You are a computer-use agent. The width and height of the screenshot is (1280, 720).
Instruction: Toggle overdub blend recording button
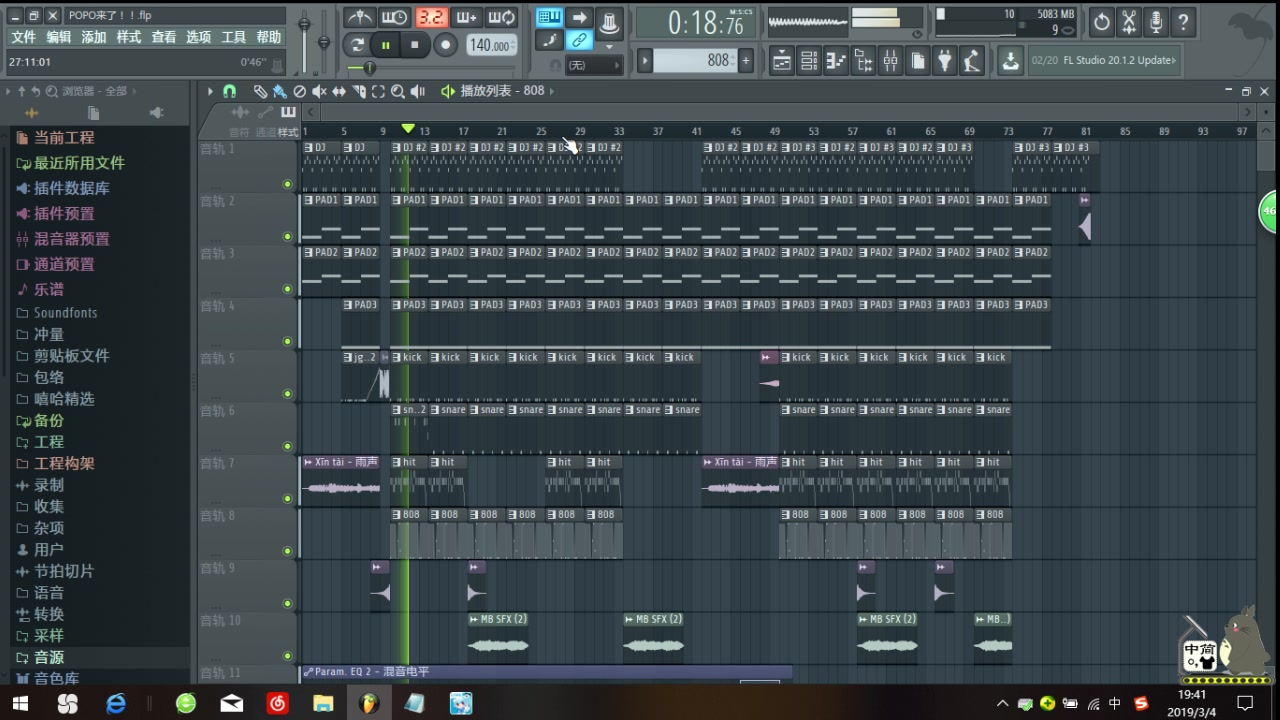(466, 17)
